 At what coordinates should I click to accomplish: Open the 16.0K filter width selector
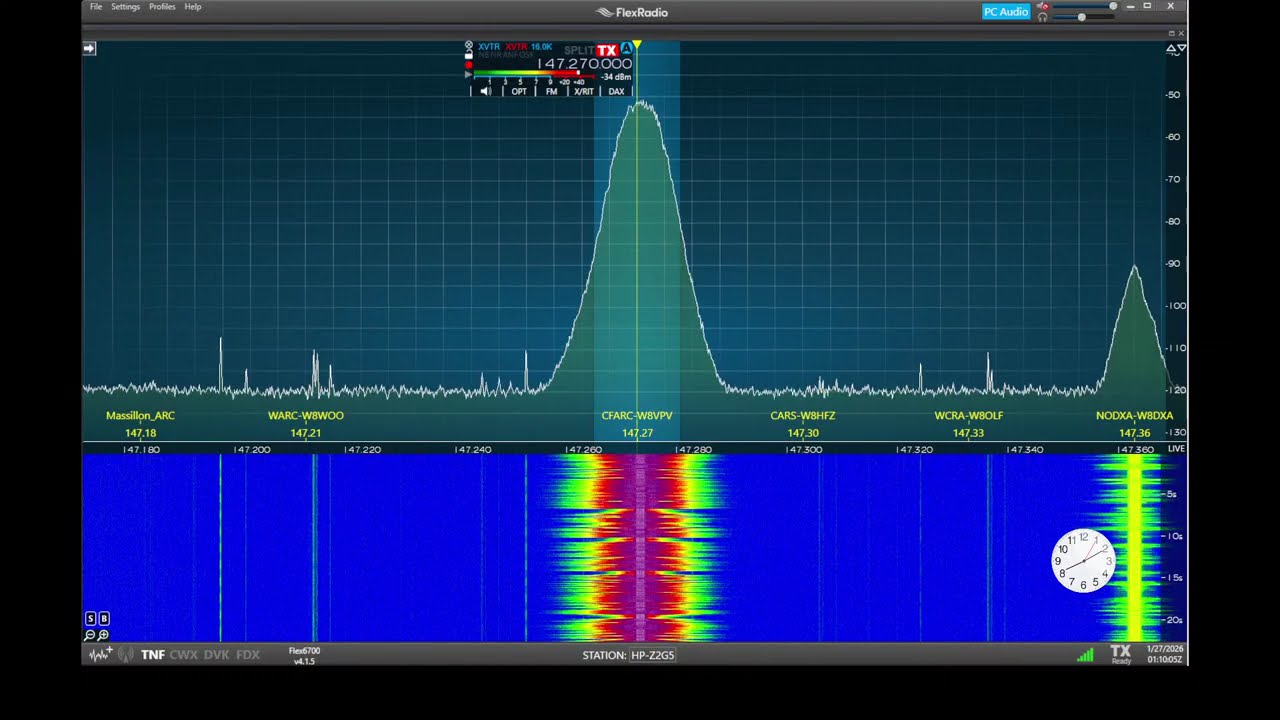[x=541, y=47]
